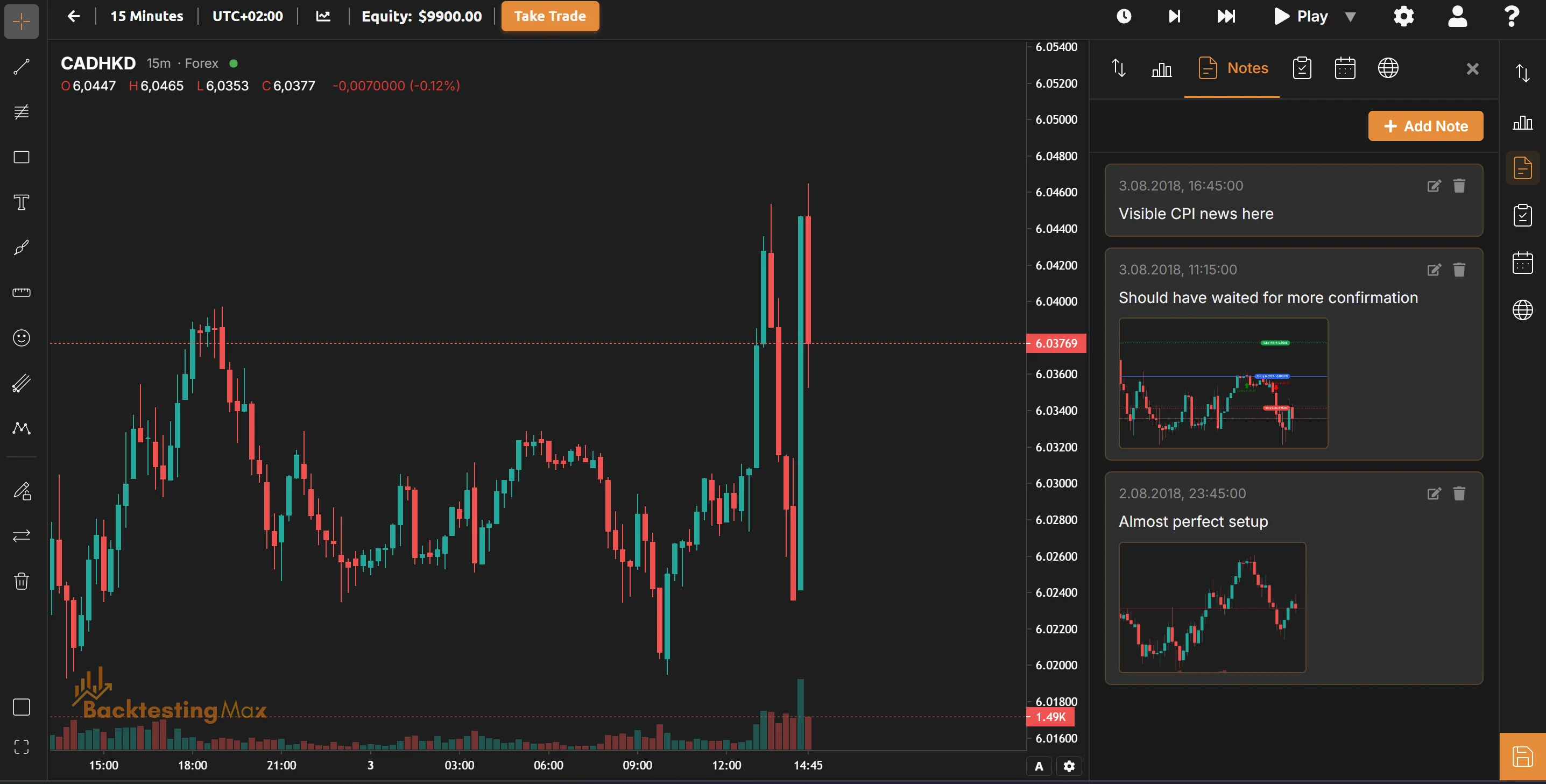Click the trash icon in left toolbar
The width and height of the screenshot is (1546, 784).
coord(22,581)
